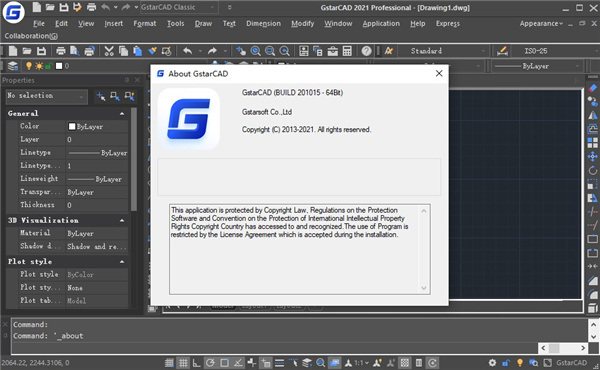Open the Layer Properties Manager icon
The image size is (600, 370).
coord(13,66)
